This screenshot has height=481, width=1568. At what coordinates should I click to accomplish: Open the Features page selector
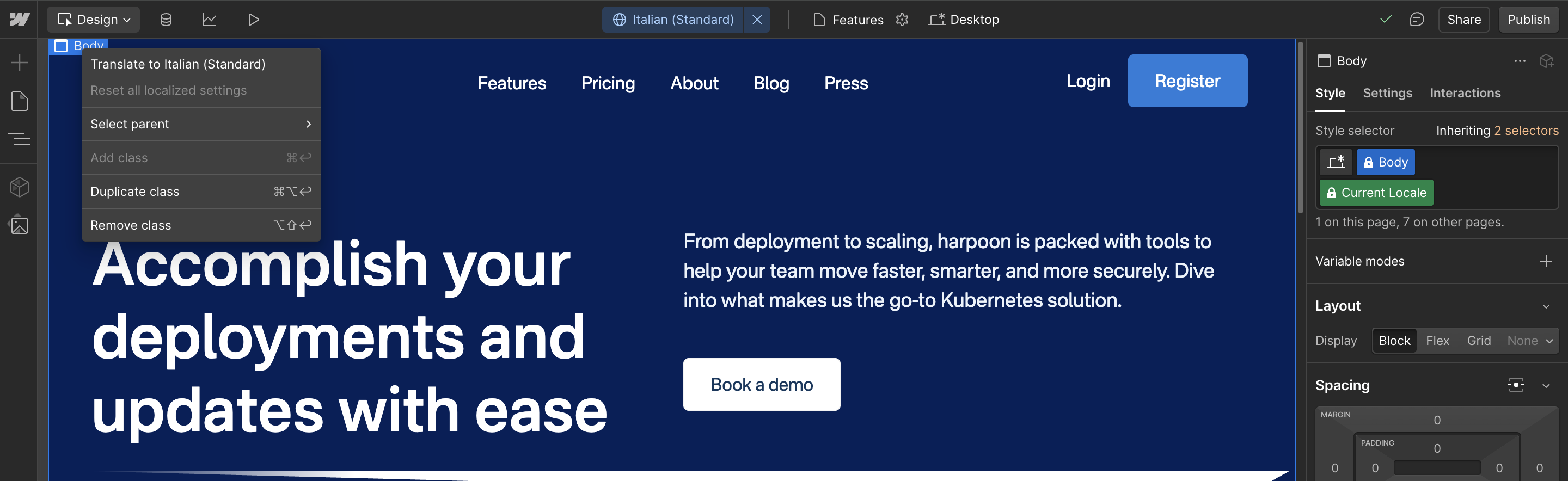click(x=848, y=20)
